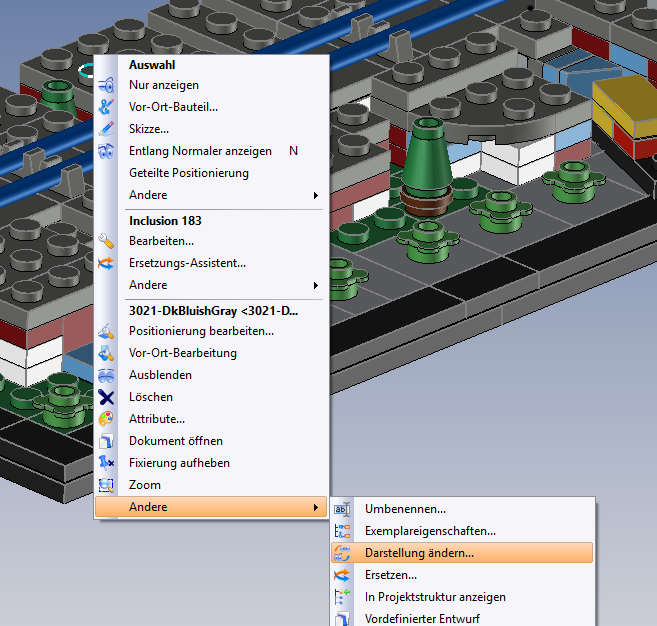Image resolution: width=657 pixels, height=626 pixels.
Task: Expand the Andere submenu under Auswahl
Action: click(x=211, y=195)
